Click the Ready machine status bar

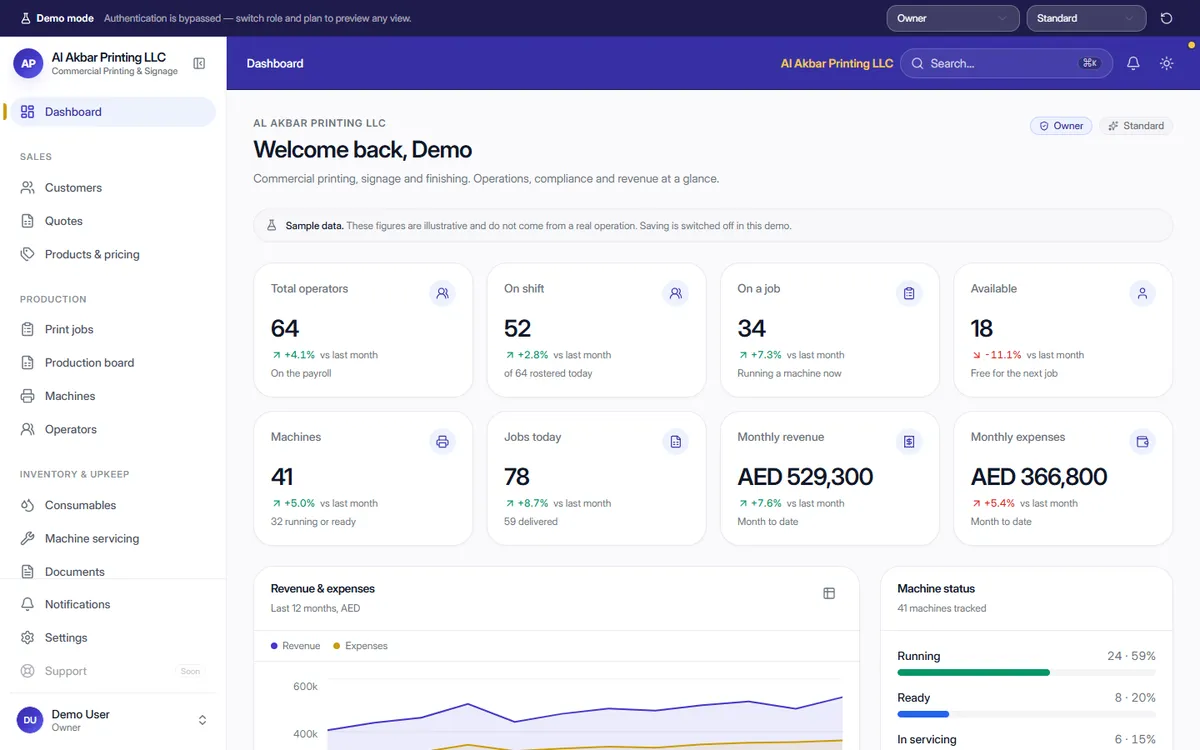[x=1026, y=714]
